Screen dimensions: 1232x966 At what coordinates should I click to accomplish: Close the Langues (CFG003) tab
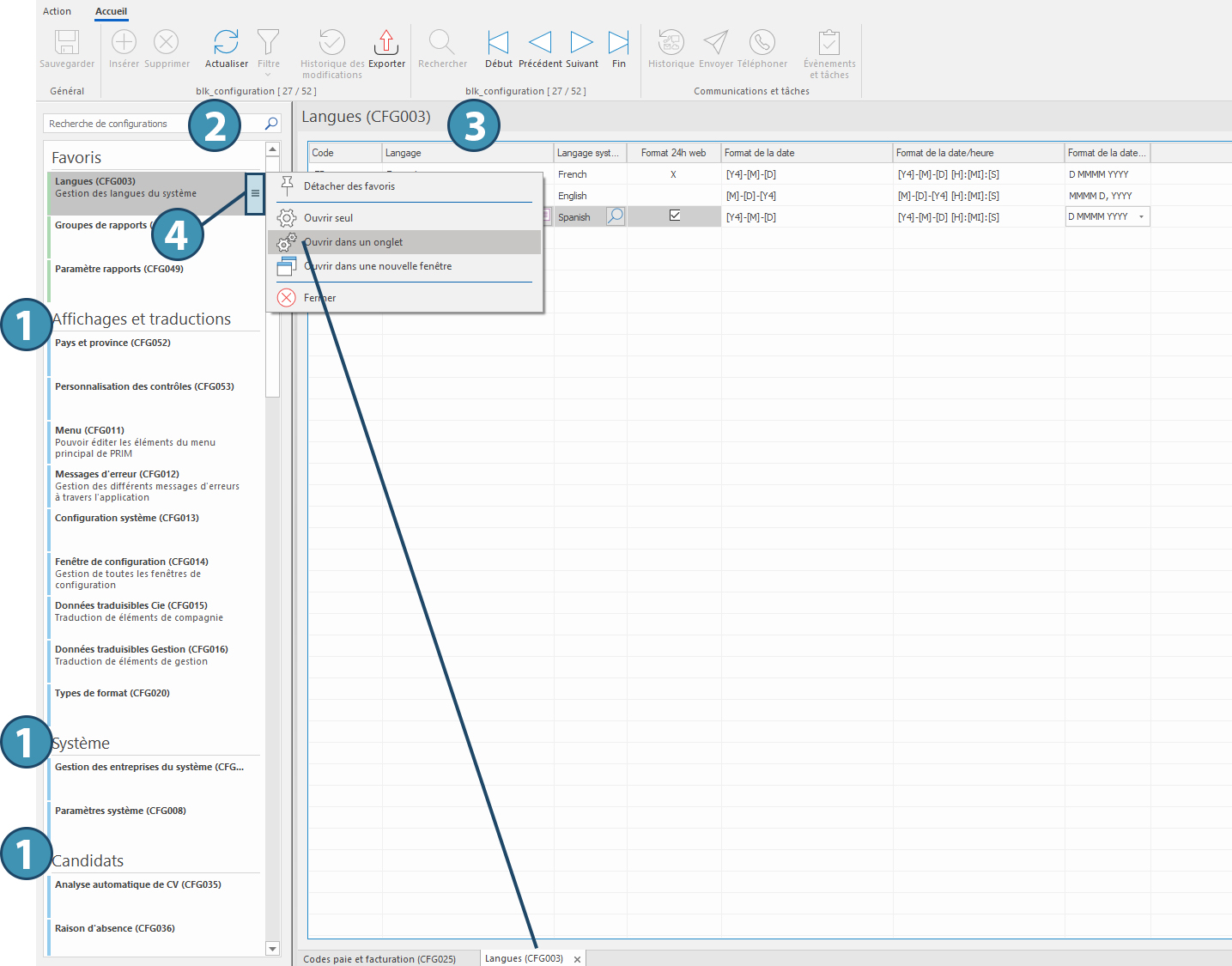point(577,960)
